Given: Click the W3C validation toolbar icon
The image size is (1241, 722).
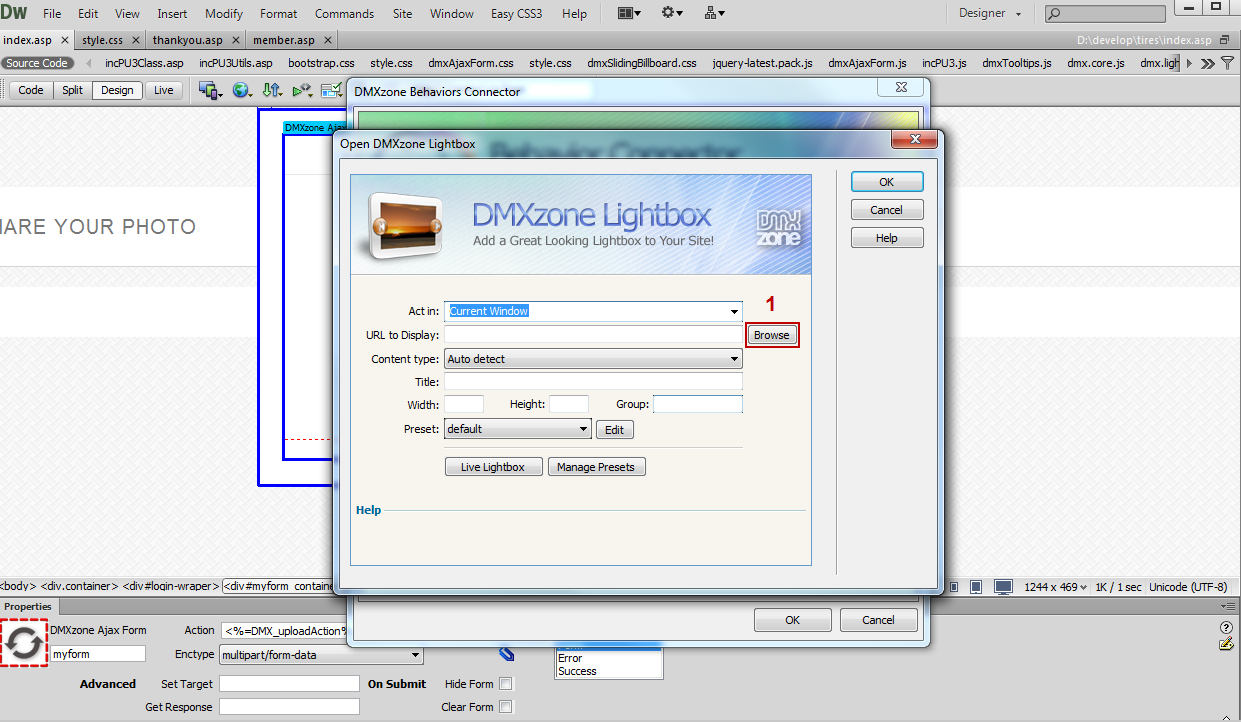Looking at the screenshot, I should pyautogui.click(x=302, y=90).
